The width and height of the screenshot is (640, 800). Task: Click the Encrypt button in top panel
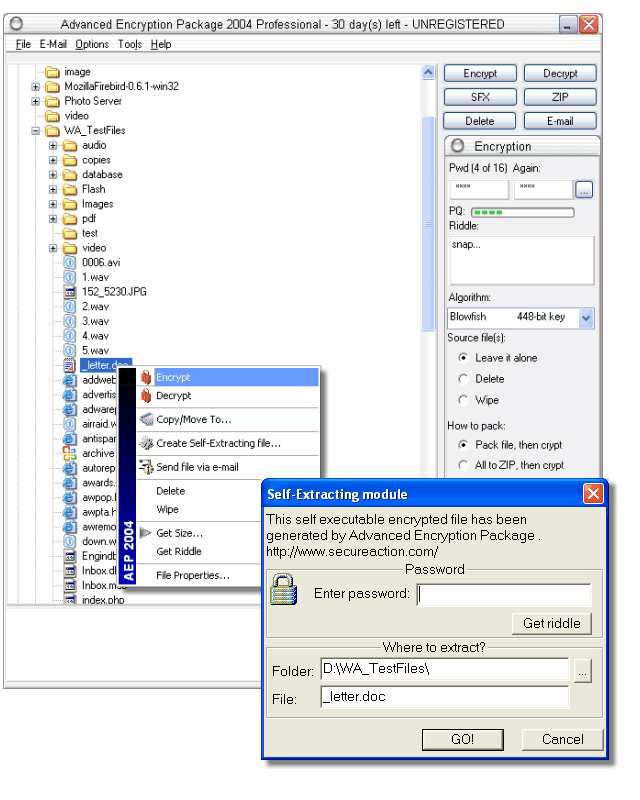tap(480, 73)
